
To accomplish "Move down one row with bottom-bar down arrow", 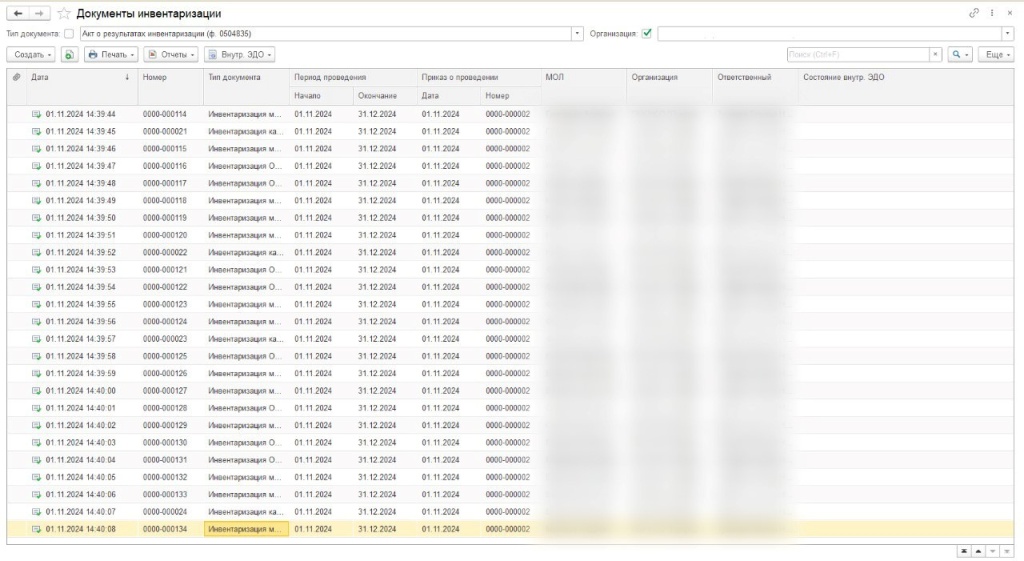I will (x=993, y=552).
